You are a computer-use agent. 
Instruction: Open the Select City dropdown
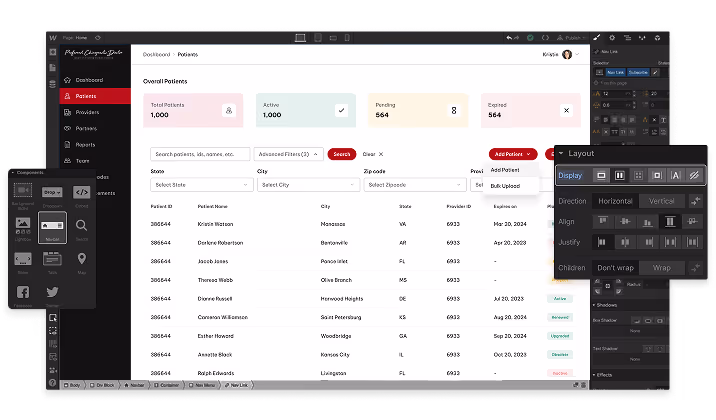pos(308,185)
